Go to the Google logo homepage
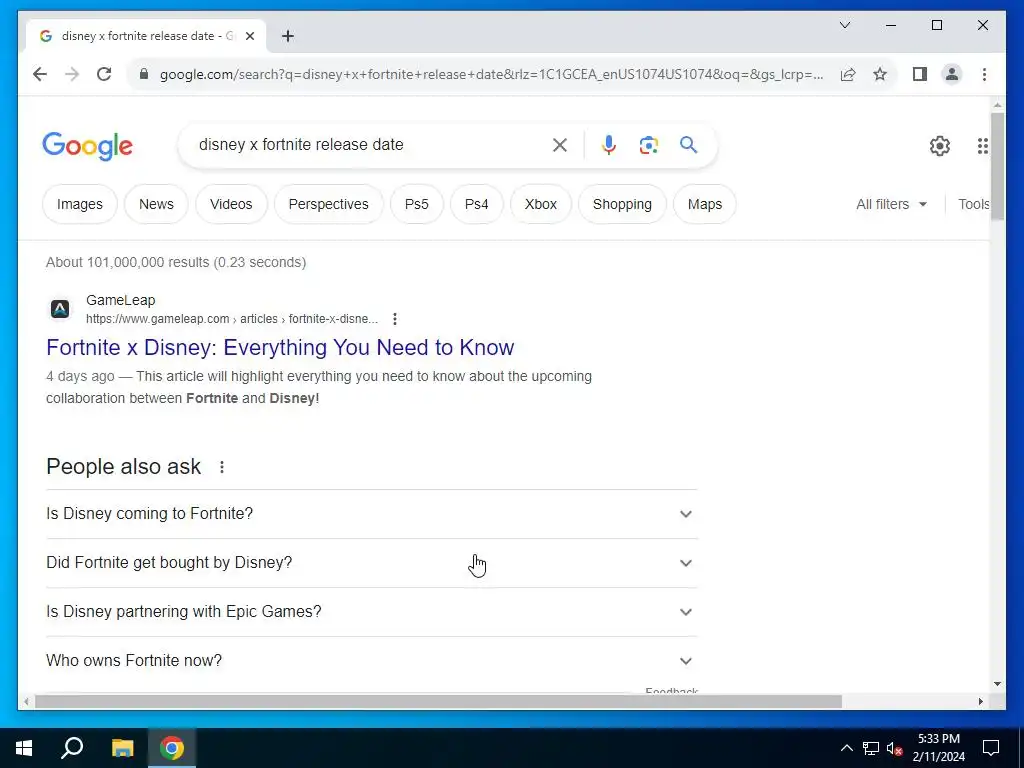This screenshot has height=768, width=1024. tap(88, 146)
